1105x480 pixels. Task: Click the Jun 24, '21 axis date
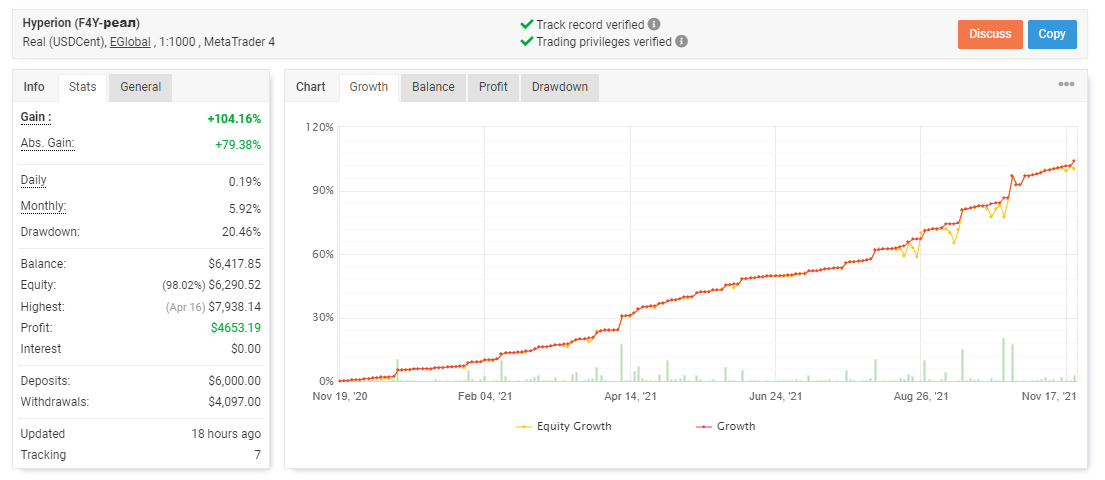[775, 397]
